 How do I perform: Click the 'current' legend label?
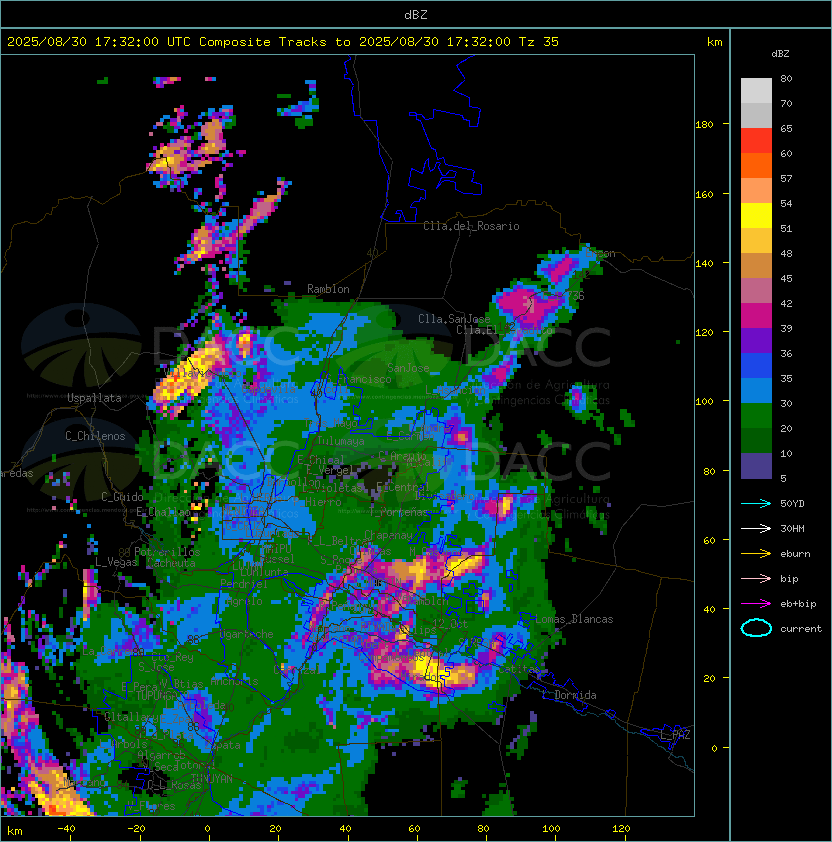tap(801, 629)
